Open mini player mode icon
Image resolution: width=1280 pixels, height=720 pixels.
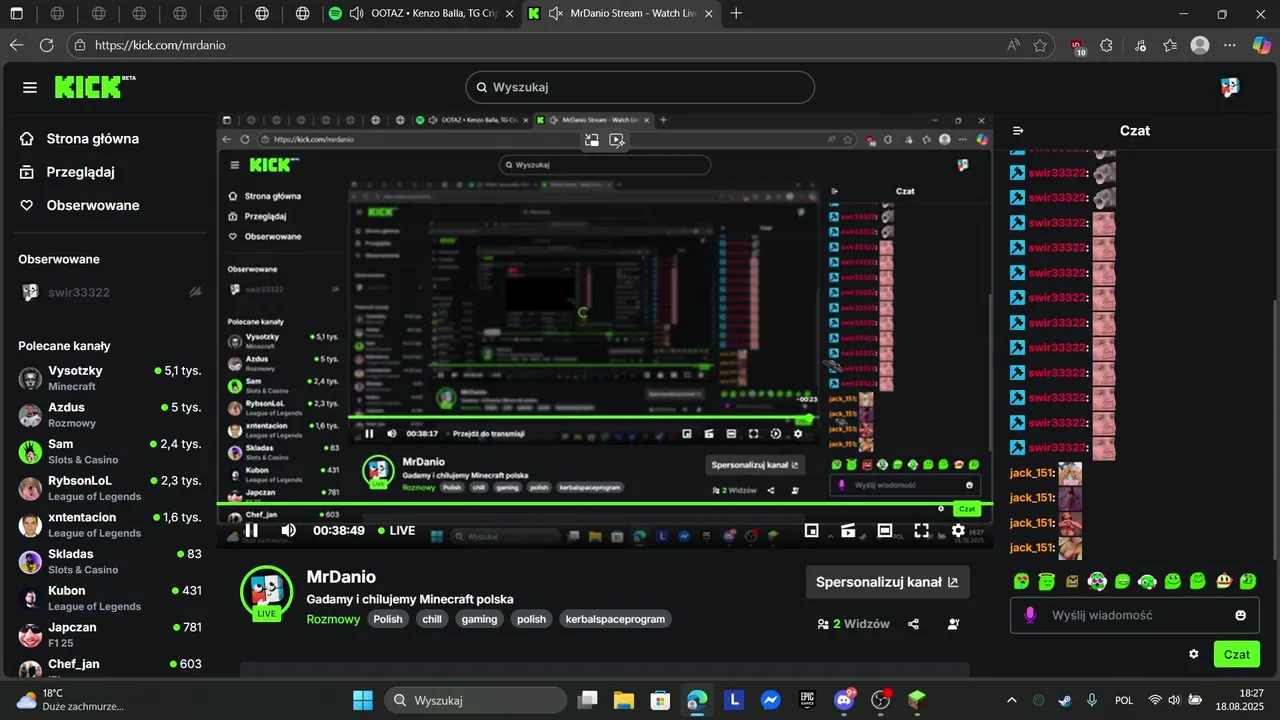click(x=812, y=530)
